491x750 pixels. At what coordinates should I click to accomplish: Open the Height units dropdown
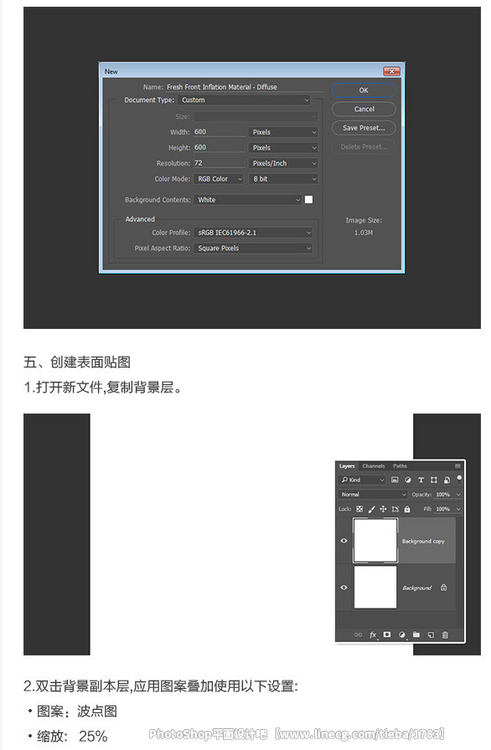[x=283, y=147]
